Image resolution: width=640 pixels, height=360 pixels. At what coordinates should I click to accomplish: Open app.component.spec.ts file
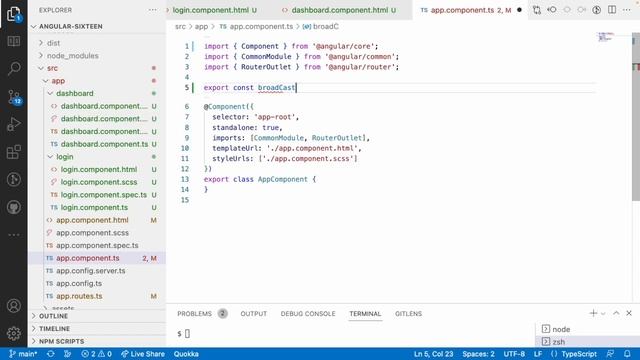[x=97, y=245]
